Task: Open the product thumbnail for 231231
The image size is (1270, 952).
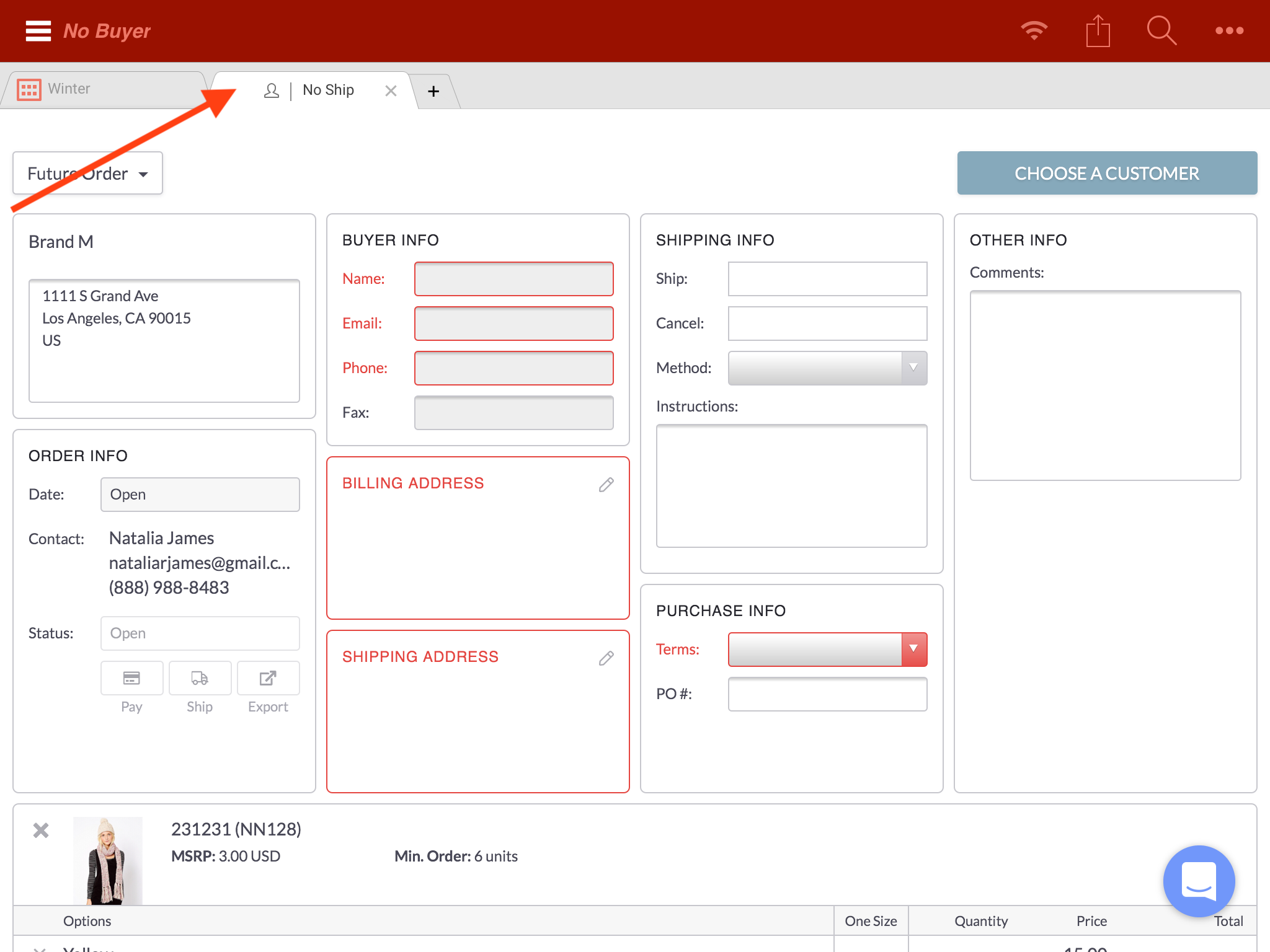Action: tap(108, 860)
